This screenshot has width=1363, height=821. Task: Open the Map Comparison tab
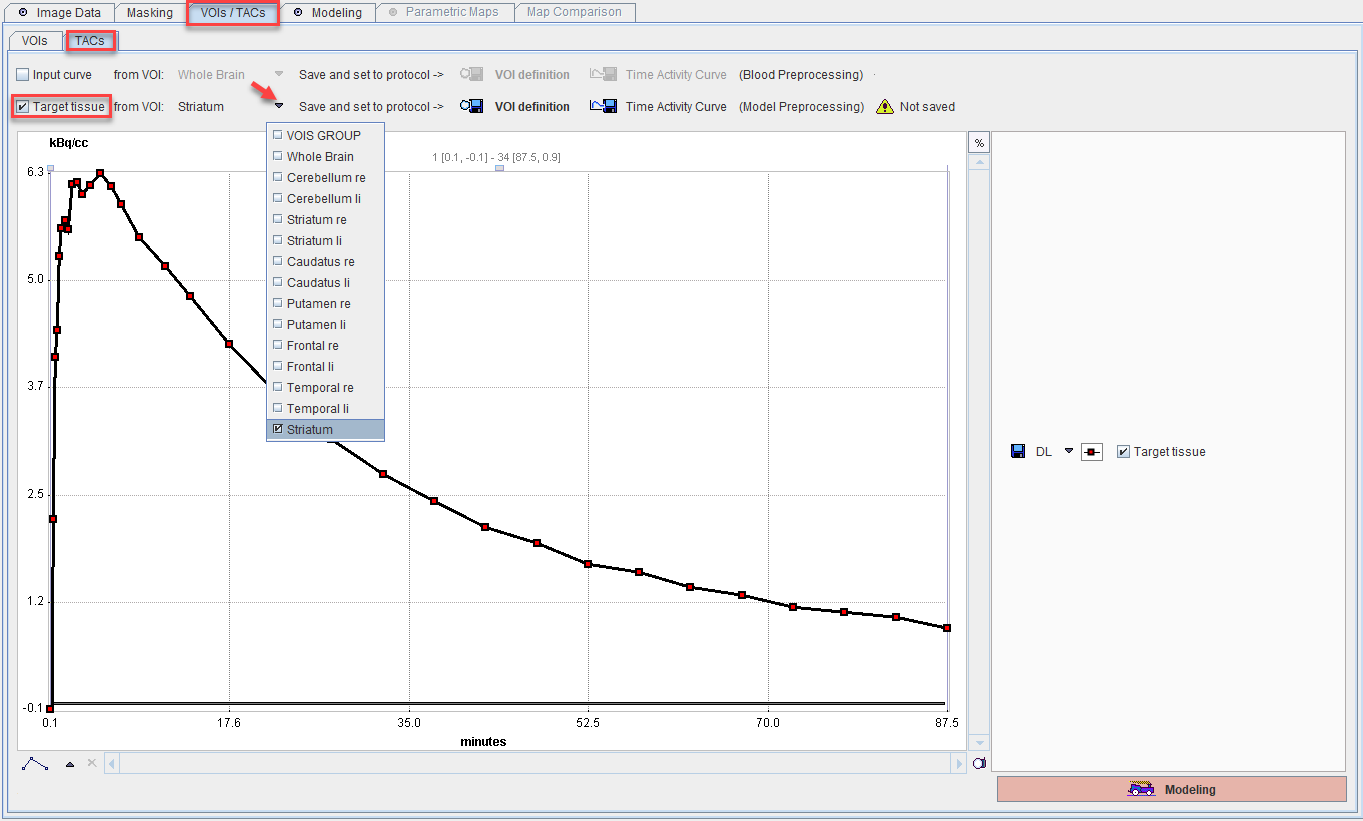click(x=574, y=13)
